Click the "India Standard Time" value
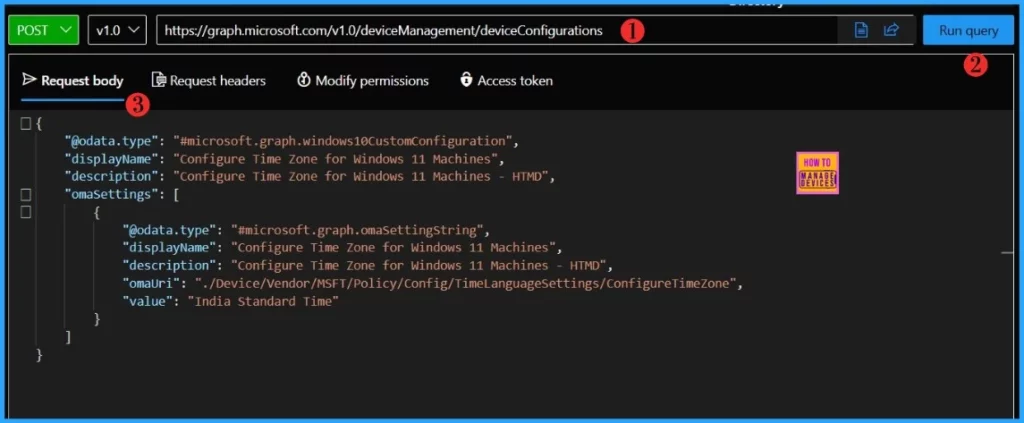Screen dimensions: 1024x423 263,301
